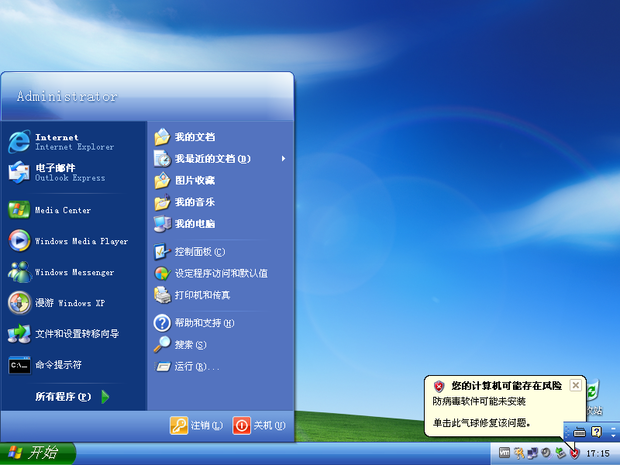This screenshot has width=620, height=465.
Task: Open 控制面板 (C)
Action: tap(220, 252)
